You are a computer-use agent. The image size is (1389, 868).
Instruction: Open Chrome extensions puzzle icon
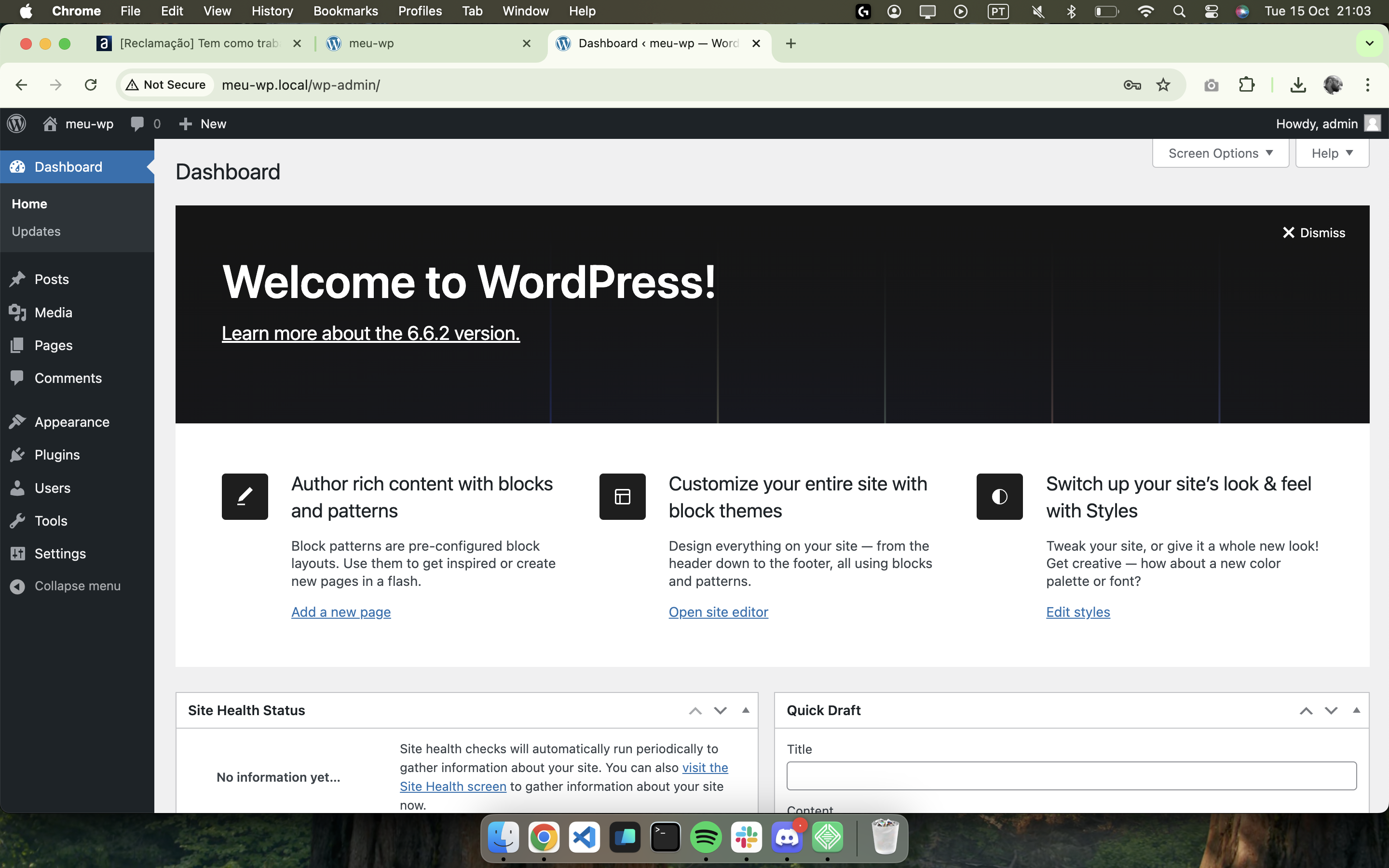coord(1246,85)
